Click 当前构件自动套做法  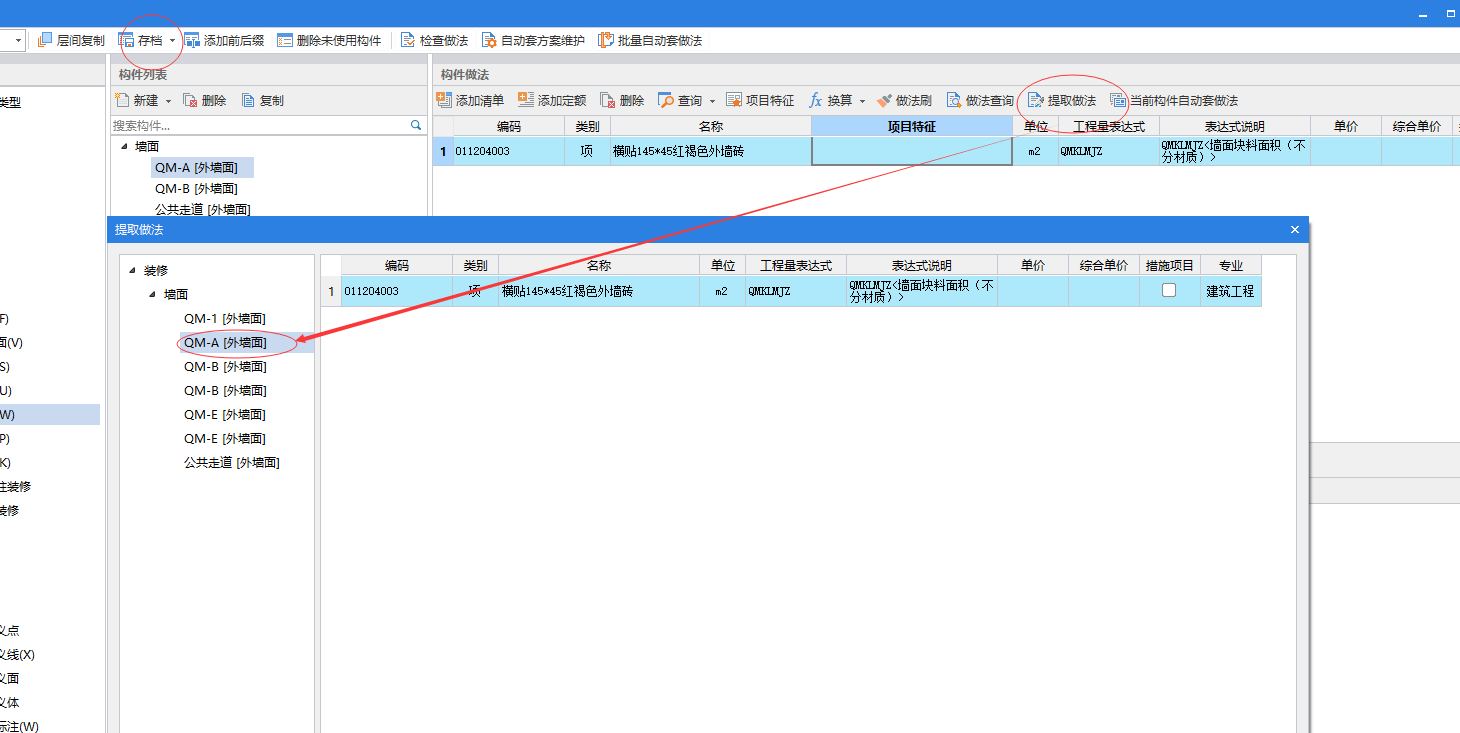point(1174,101)
